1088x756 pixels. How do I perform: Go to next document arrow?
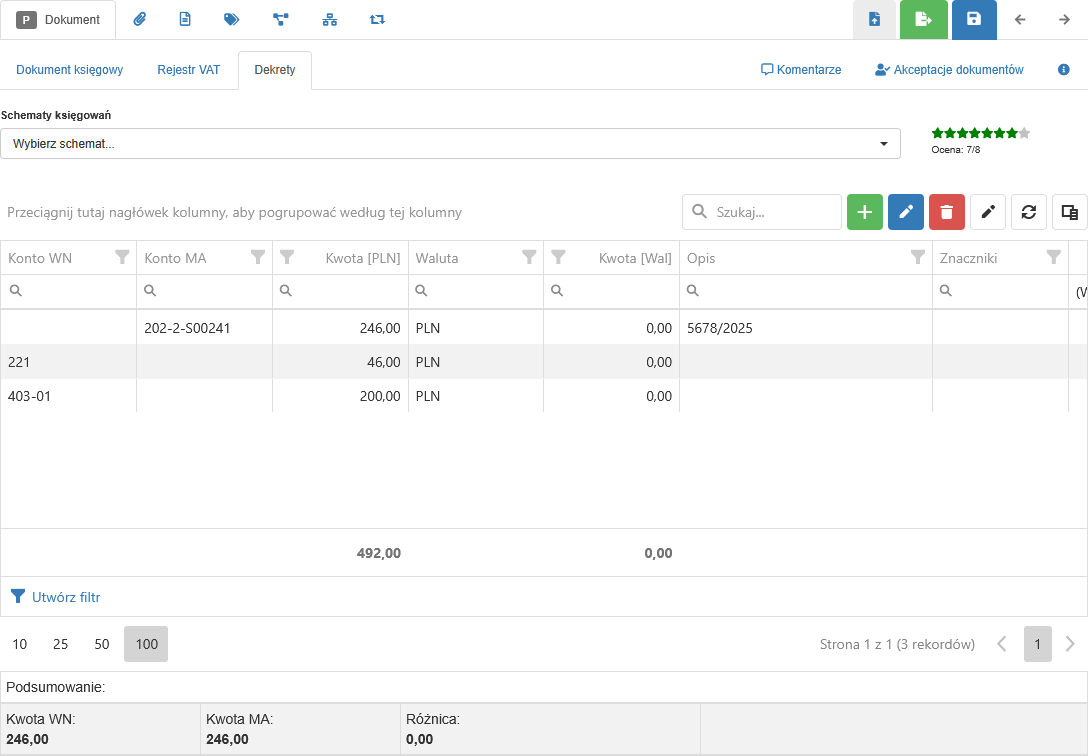tap(1064, 19)
